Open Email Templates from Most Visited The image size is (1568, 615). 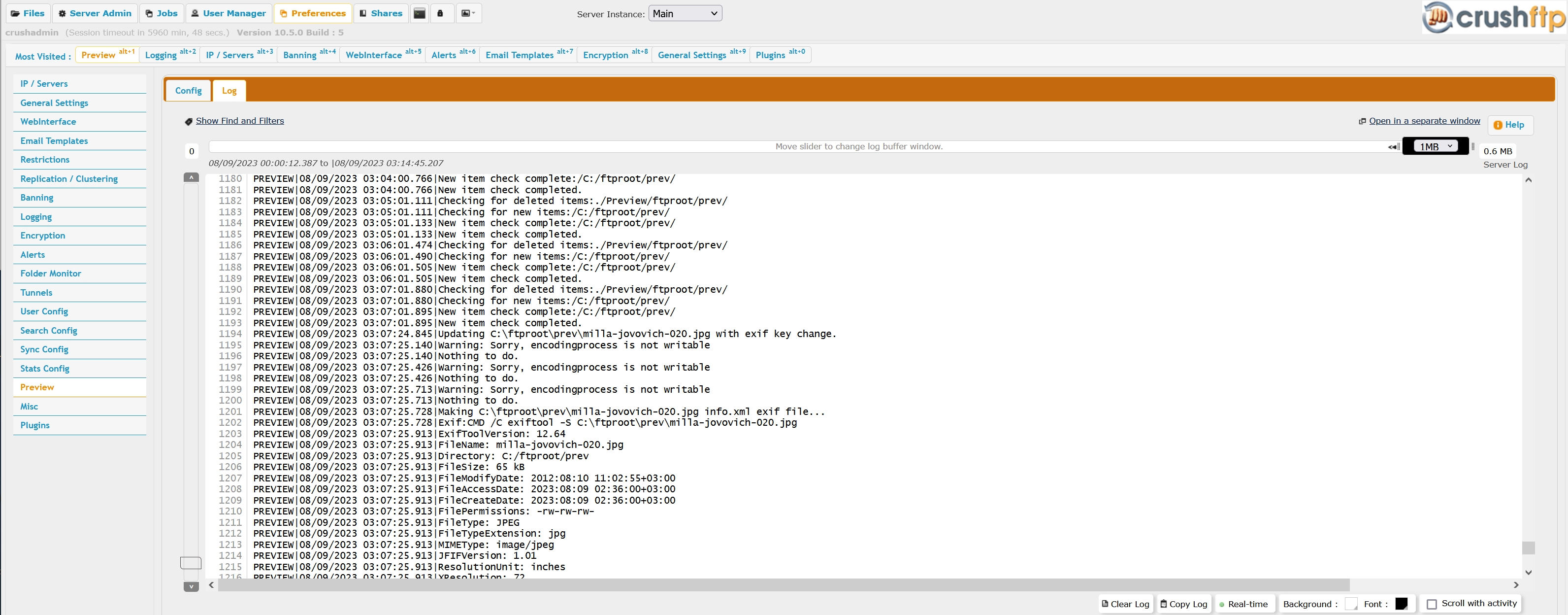(x=528, y=55)
